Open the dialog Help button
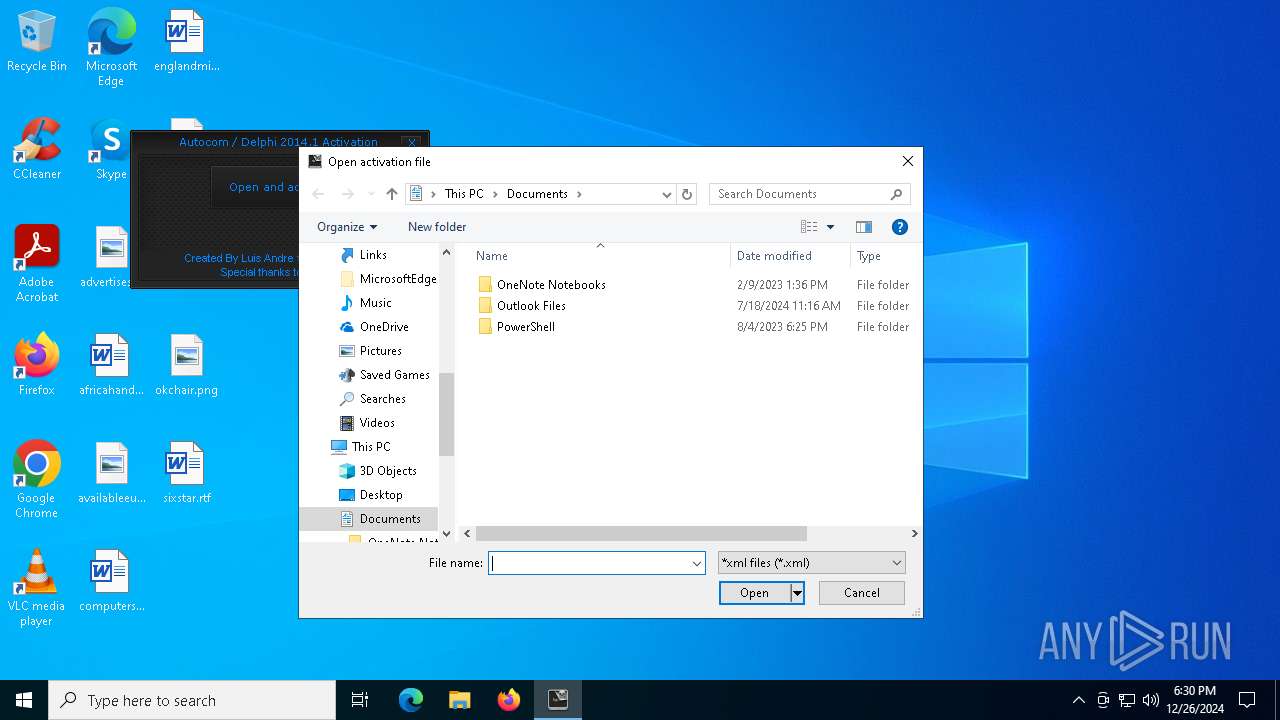The height and width of the screenshot is (720, 1280). pos(899,227)
